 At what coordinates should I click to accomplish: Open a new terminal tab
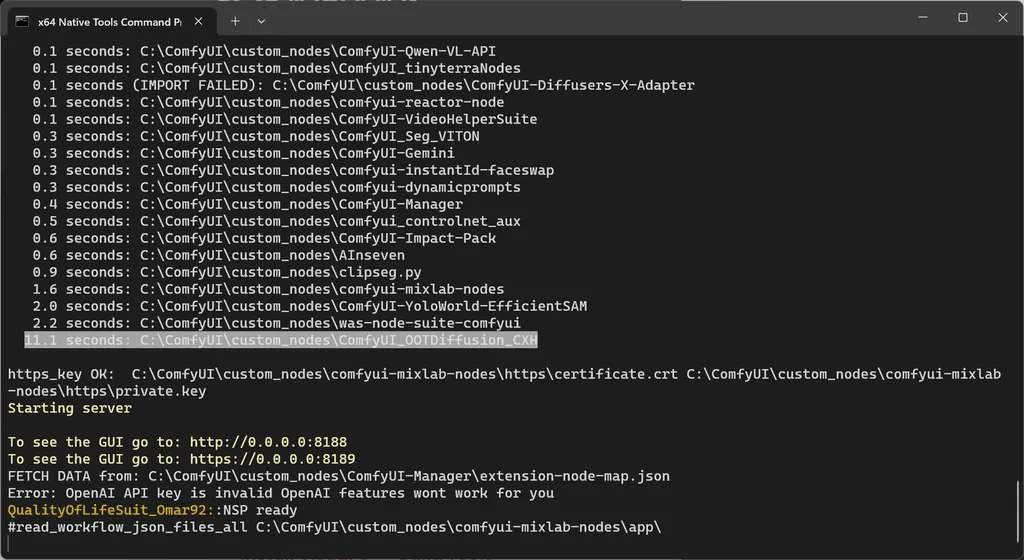point(235,22)
